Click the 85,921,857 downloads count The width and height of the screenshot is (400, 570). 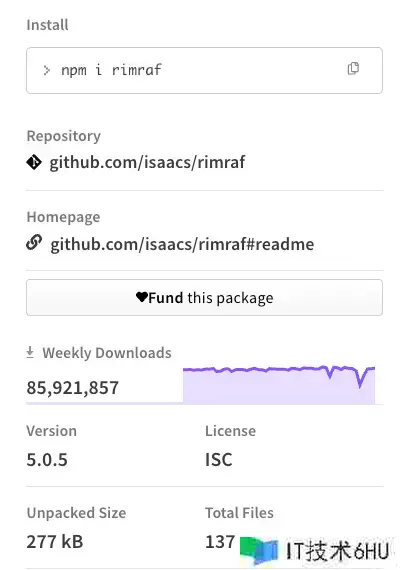coord(73,388)
